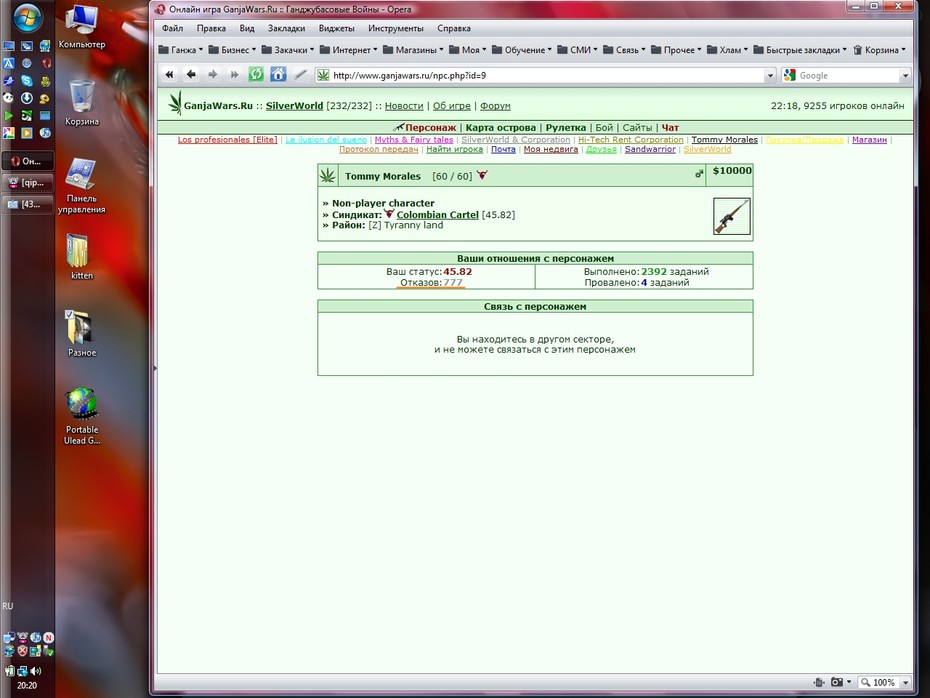The width and height of the screenshot is (930, 698).
Task: Expand the Закачки bookmarks folder
Action: pyautogui.click(x=288, y=50)
